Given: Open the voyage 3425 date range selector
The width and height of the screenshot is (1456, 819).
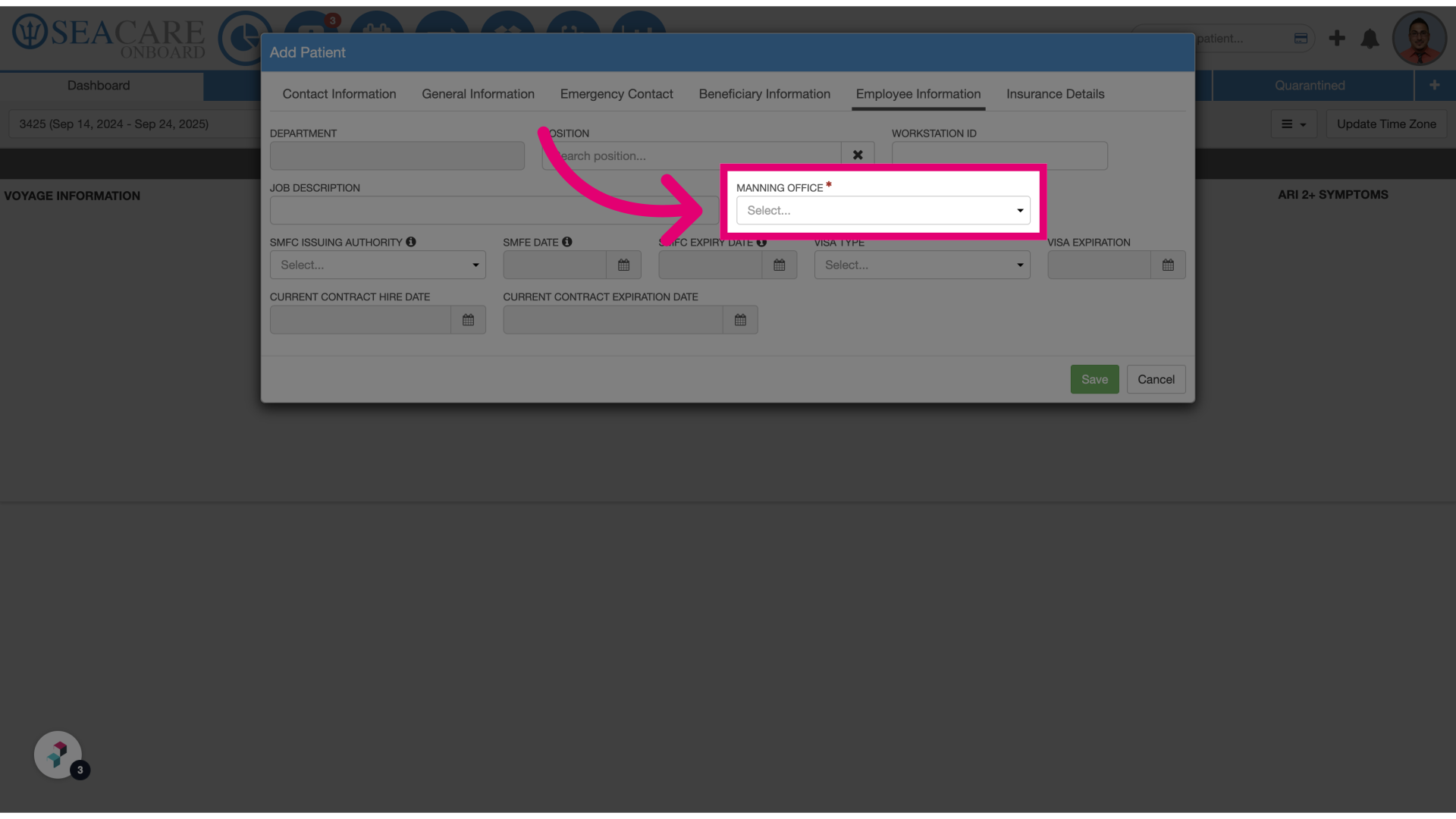Looking at the screenshot, I should [x=135, y=124].
